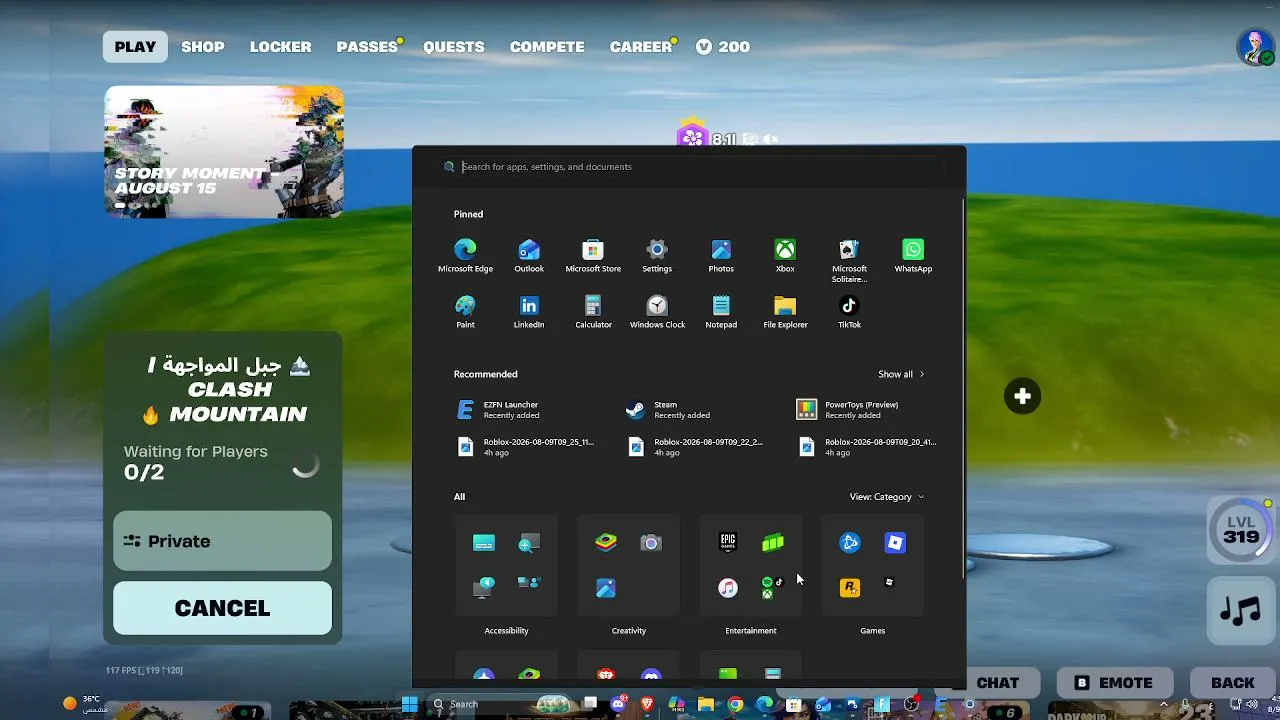Image resolution: width=1280 pixels, height=720 pixels.
Task: Open the Story Moment August 15 banner
Action: click(224, 152)
